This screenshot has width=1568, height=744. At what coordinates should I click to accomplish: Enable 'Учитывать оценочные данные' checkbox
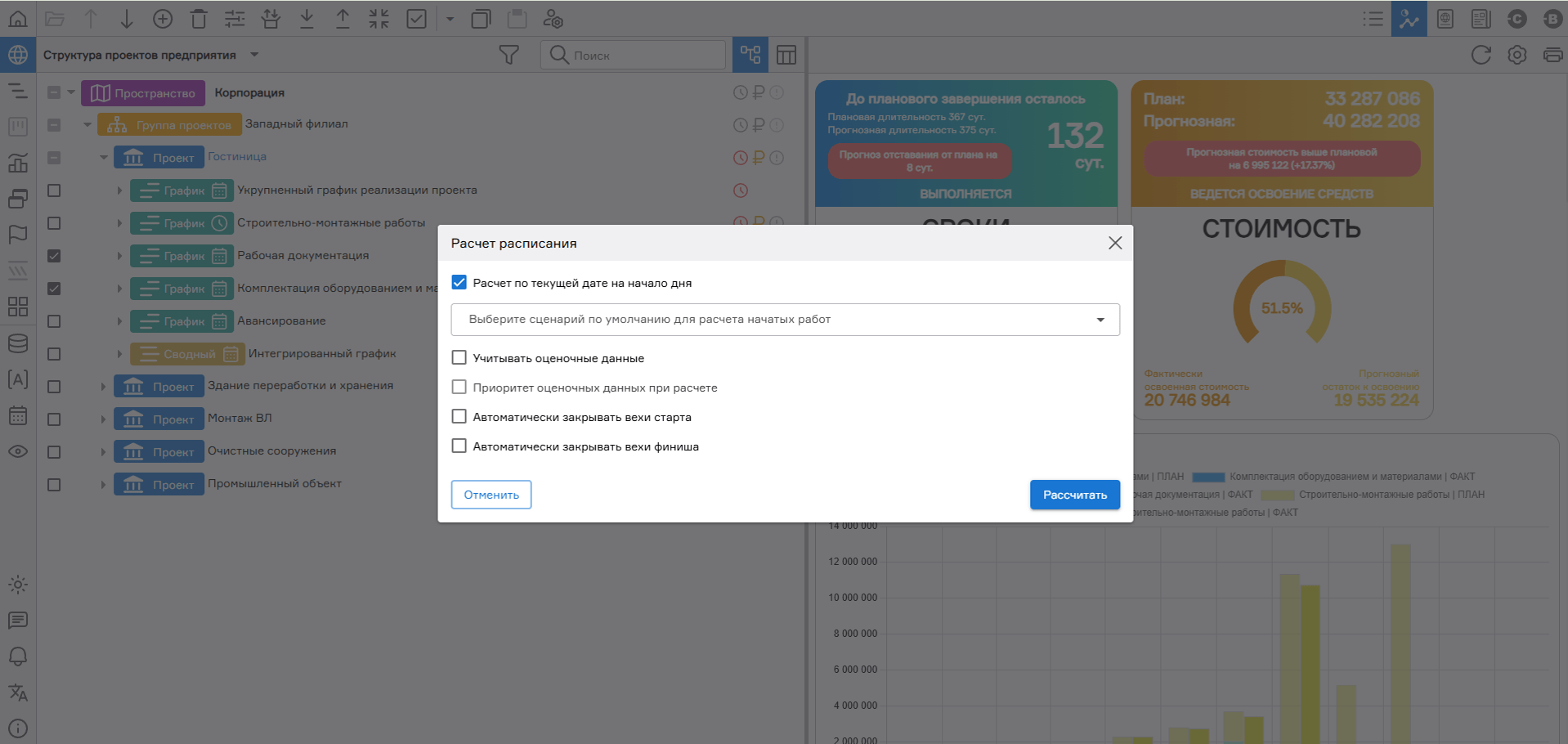(x=459, y=358)
